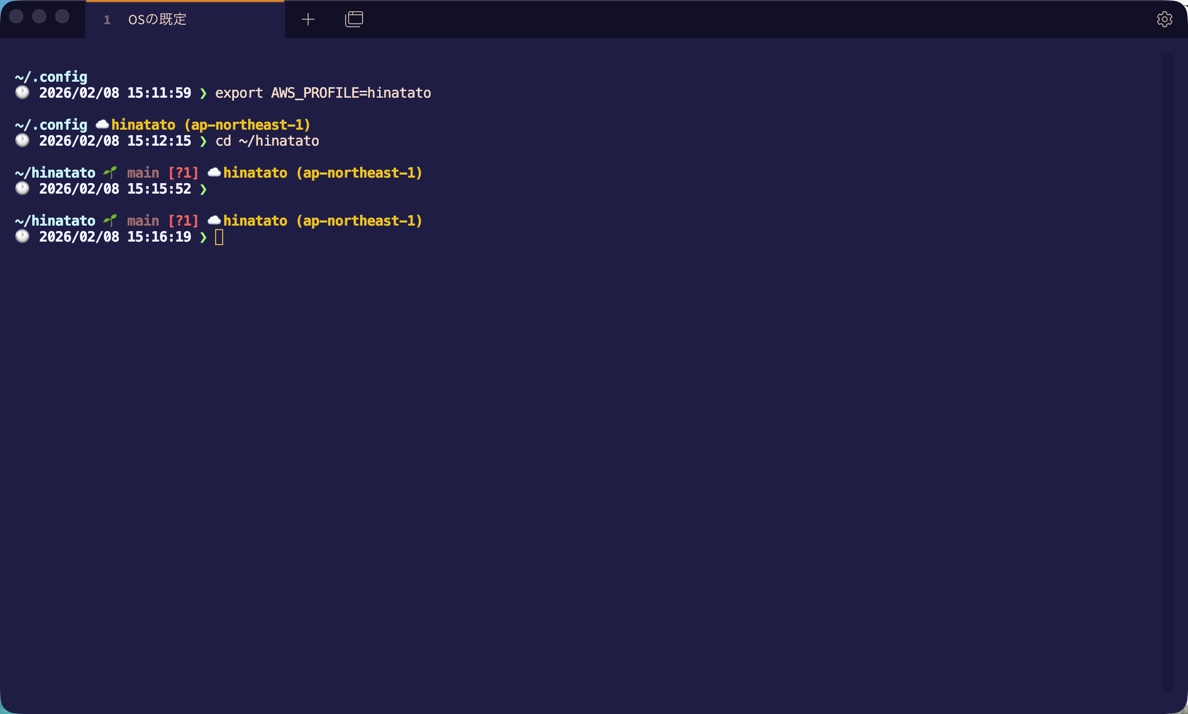Place the cursor at the active prompt block
This screenshot has height=714, width=1188.
click(x=219, y=237)
